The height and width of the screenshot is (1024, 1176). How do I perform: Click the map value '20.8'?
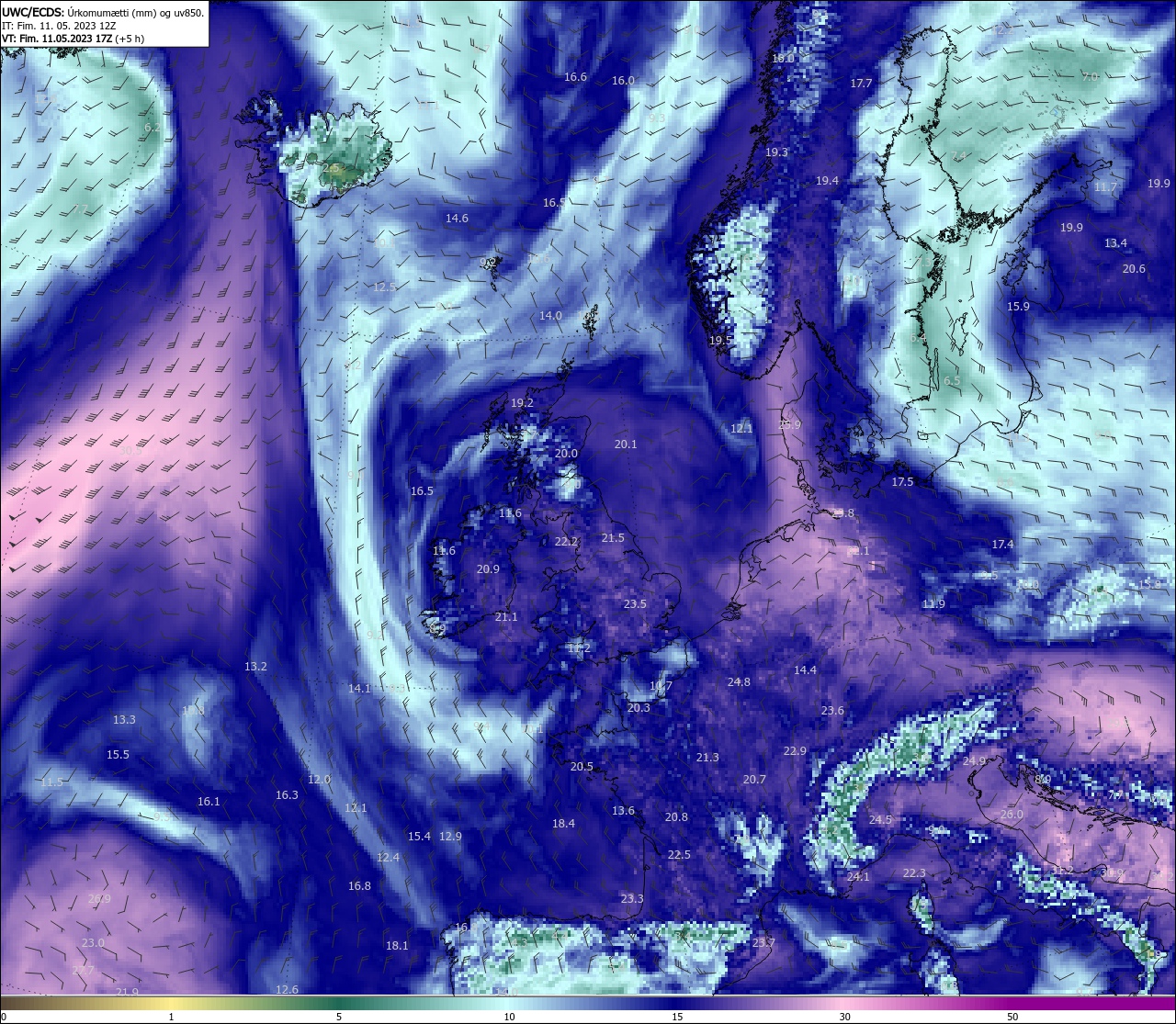[676, 817]
